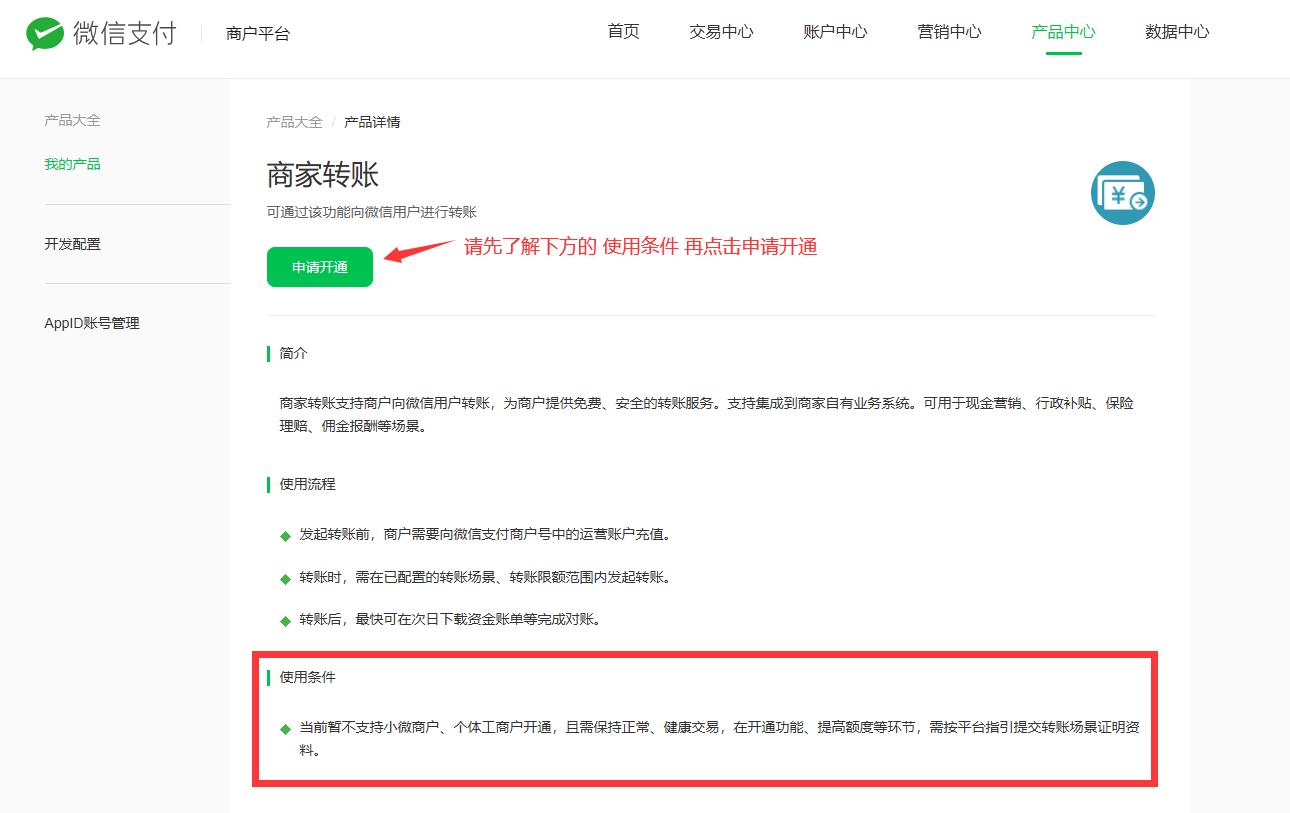The image size is (1290, 813).
Task: Open the 营销中心 navigation tab
Action: click(949, 31)
